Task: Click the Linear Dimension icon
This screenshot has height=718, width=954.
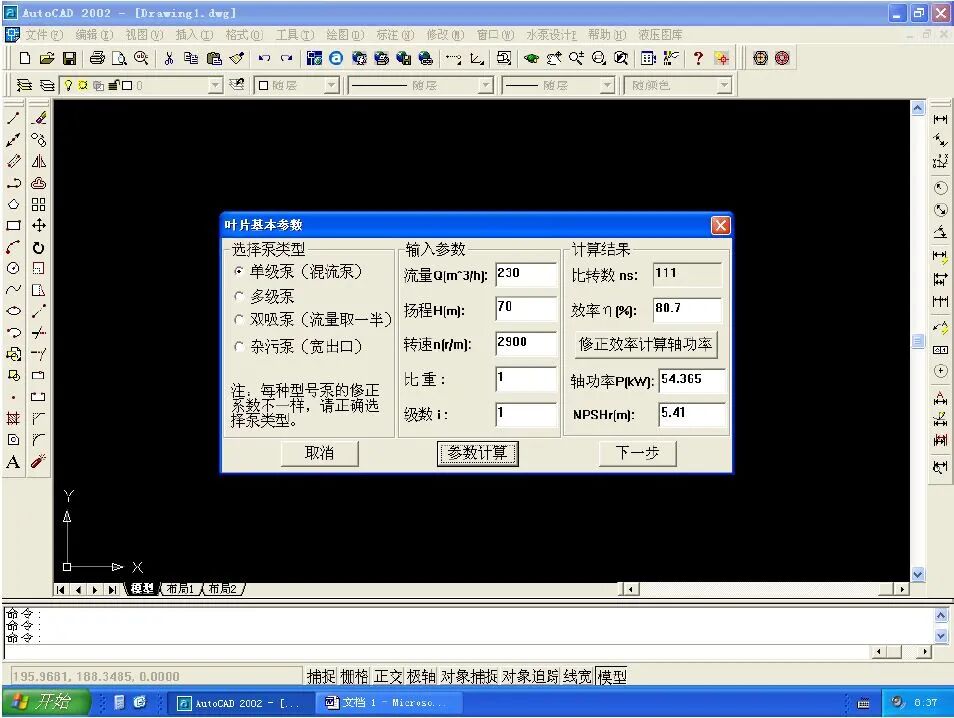Action: coord(940,119)
